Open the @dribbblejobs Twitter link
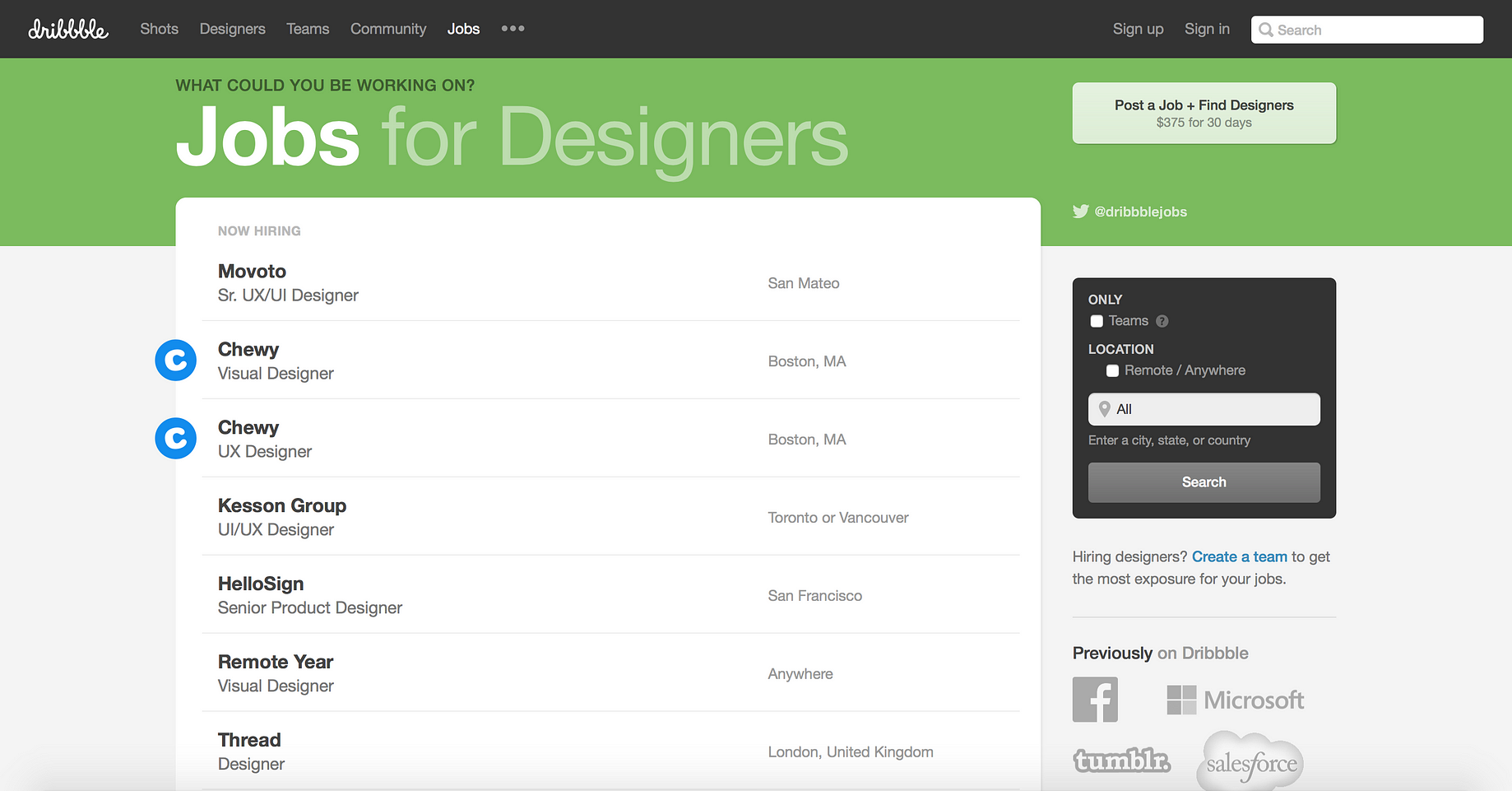Image resolution: width=1512 pixels, height=791 pixels. [1140, 212]
